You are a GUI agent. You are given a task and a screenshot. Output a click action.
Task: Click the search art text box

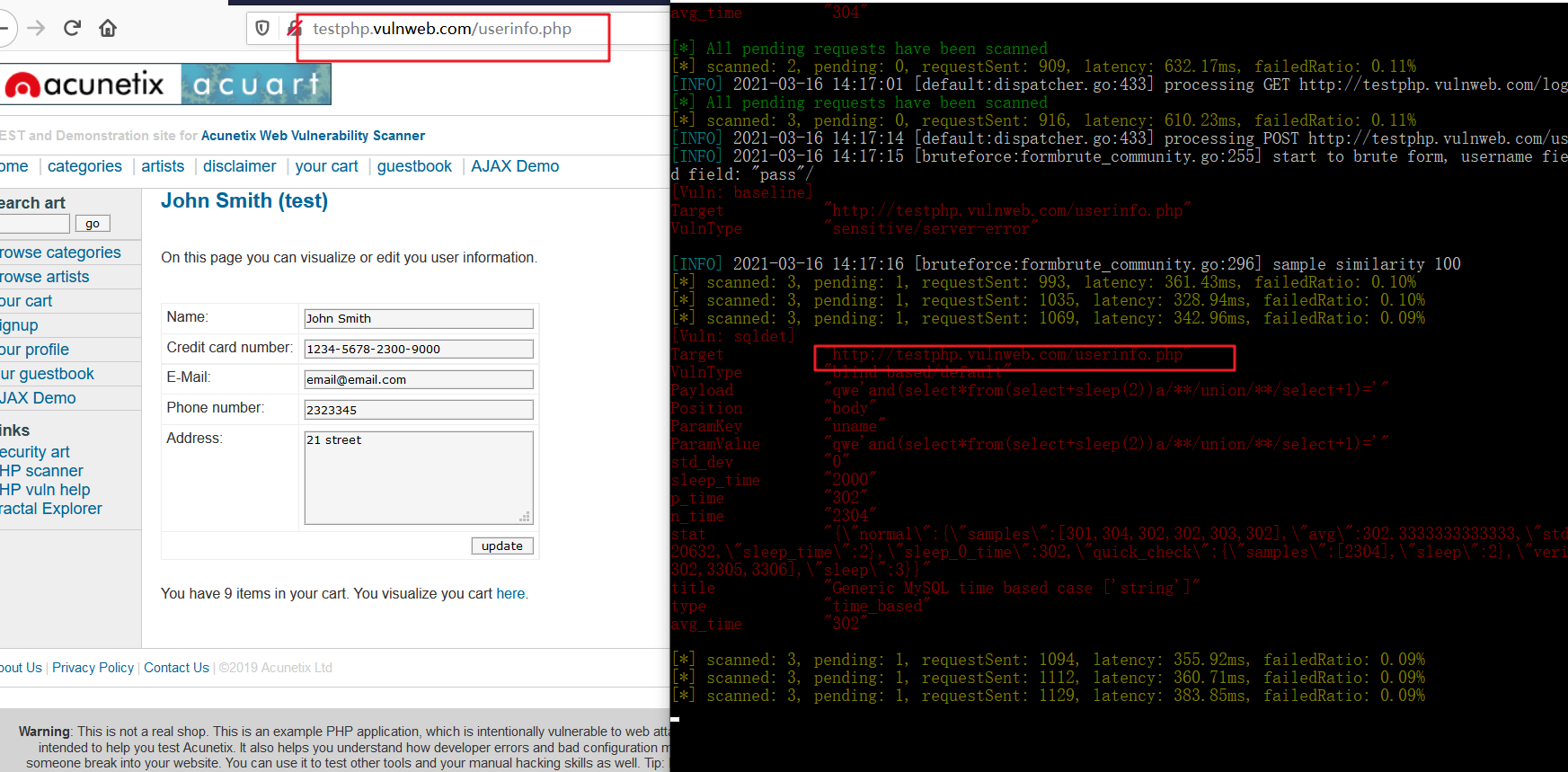tap(34, 223)
